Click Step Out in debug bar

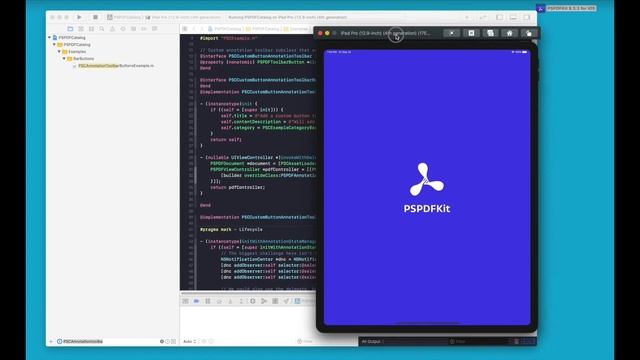point(241,301)
